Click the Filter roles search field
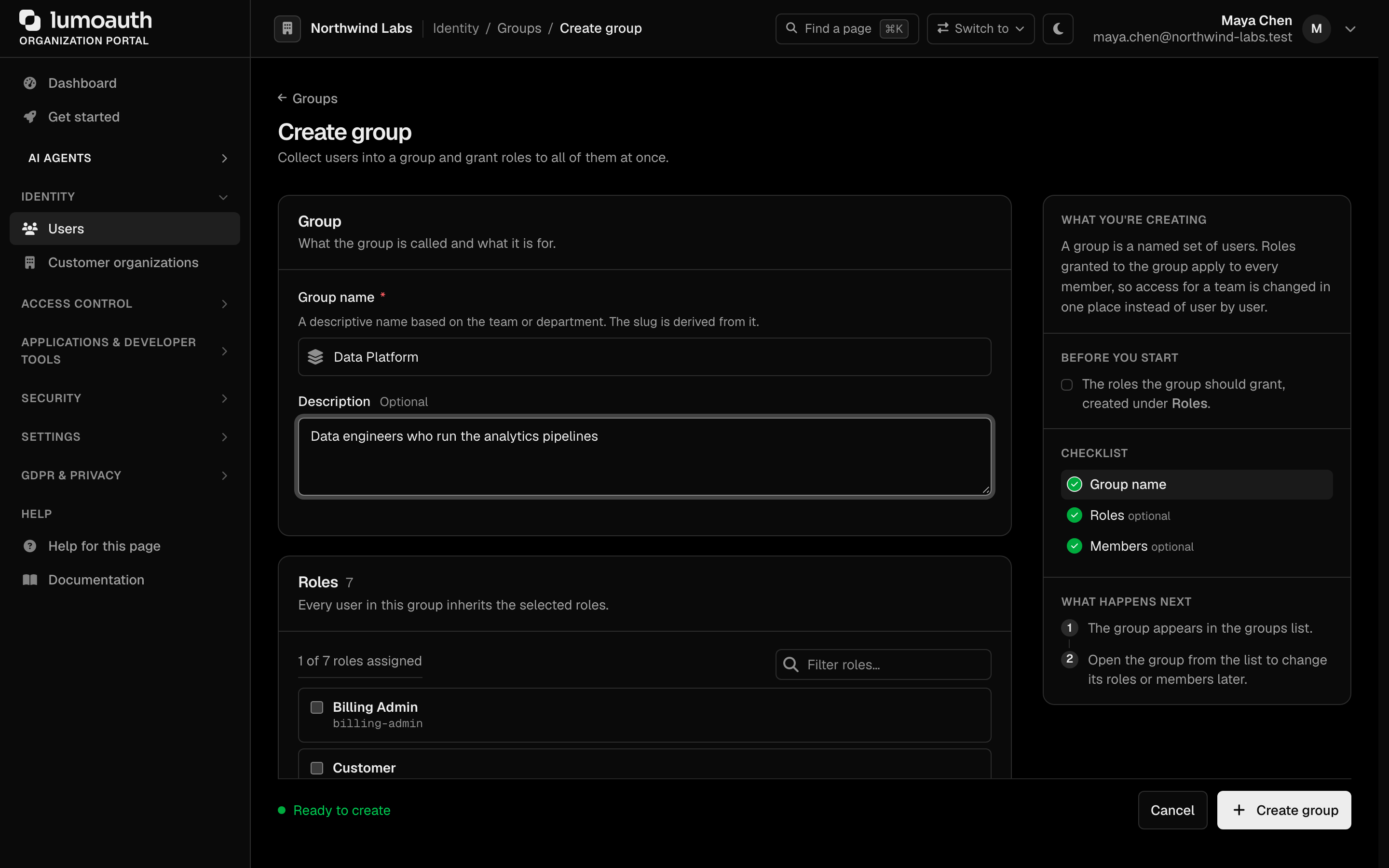This screenshot has width=1389, height=868. click(884, 664)
